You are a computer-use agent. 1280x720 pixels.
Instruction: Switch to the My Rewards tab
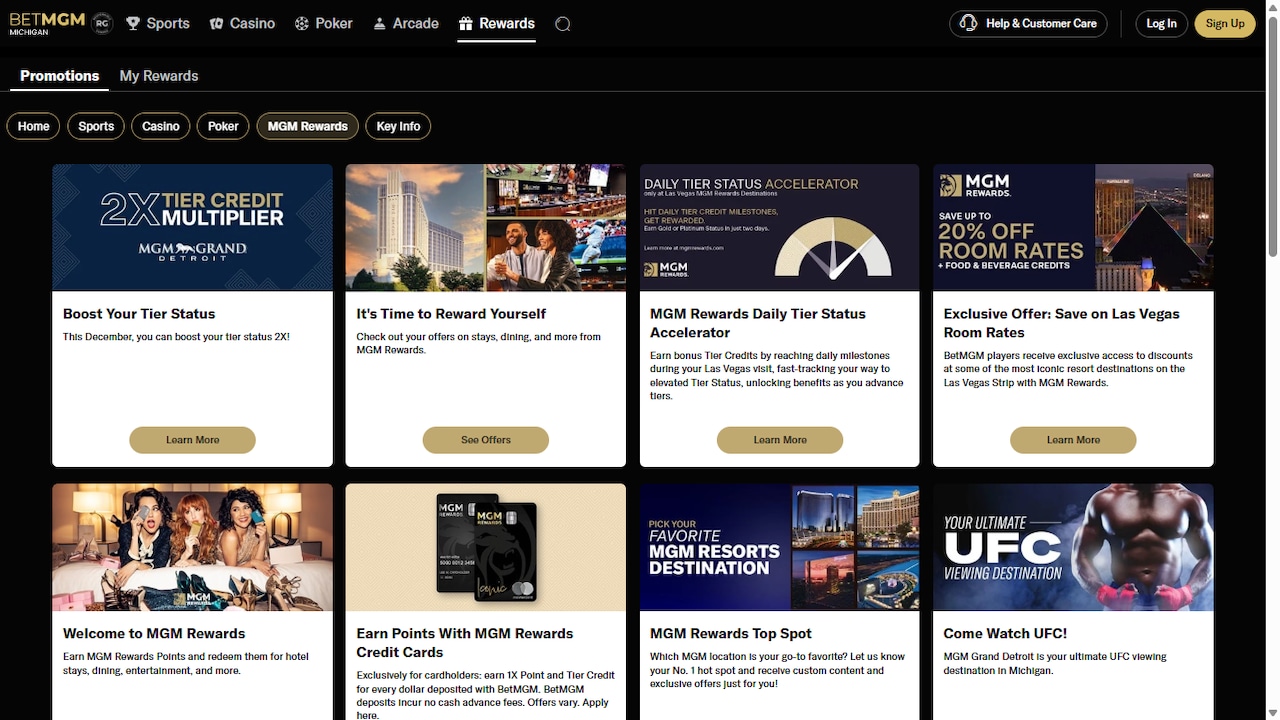[158, 76]
